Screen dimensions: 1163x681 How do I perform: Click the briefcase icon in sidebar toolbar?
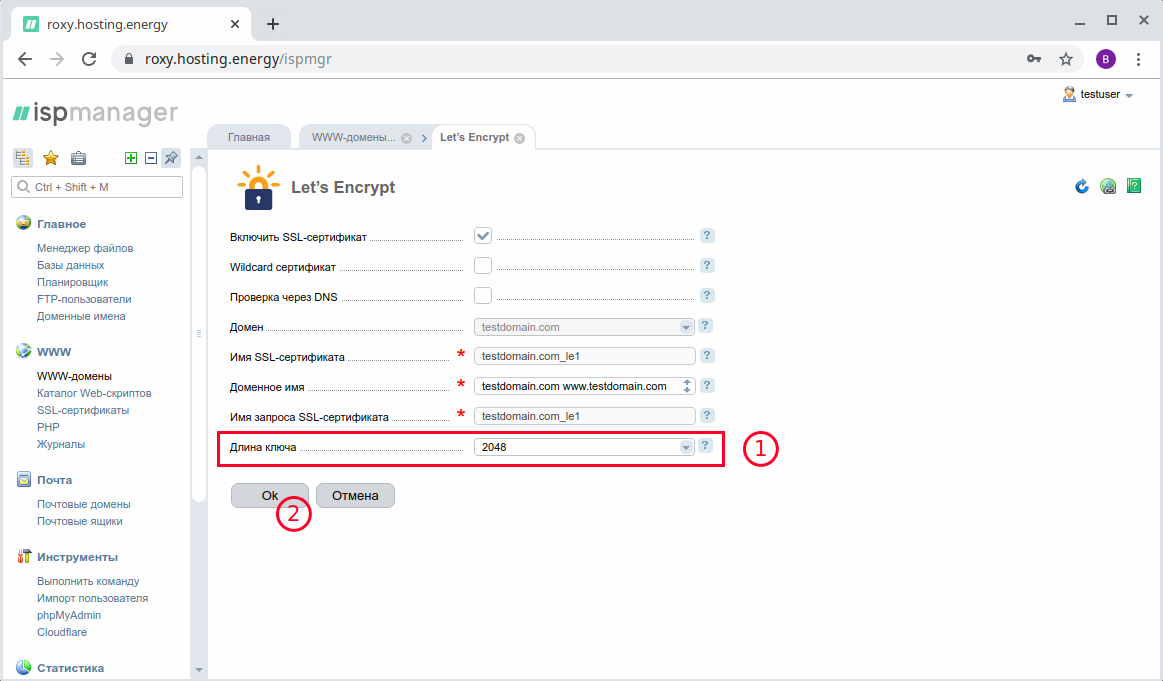coord(78,158)
